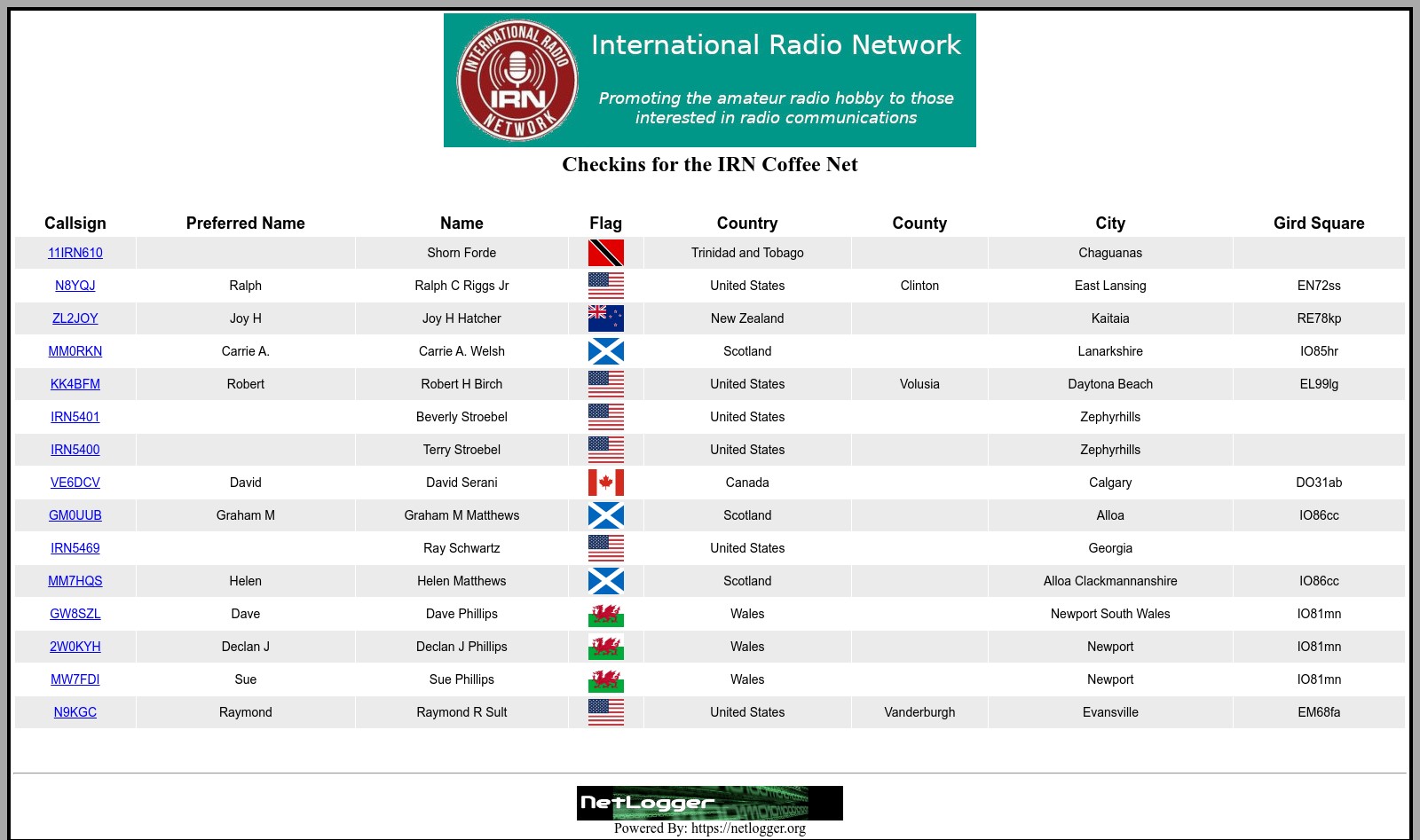Click the New Zealand flag for ZL2JOY
This screenshot has width=1420, height=840.
point(605,318)
